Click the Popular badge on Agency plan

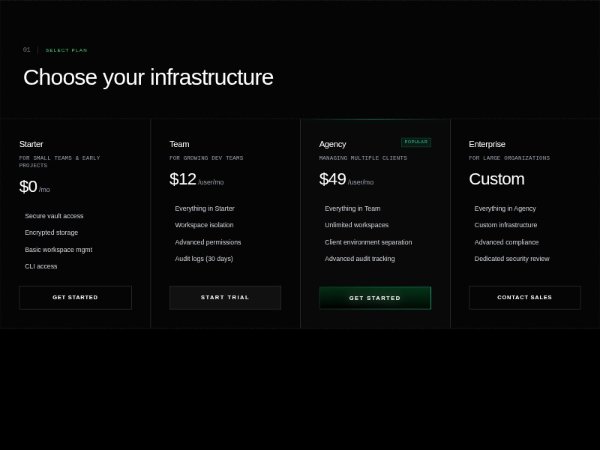(415, 142)
